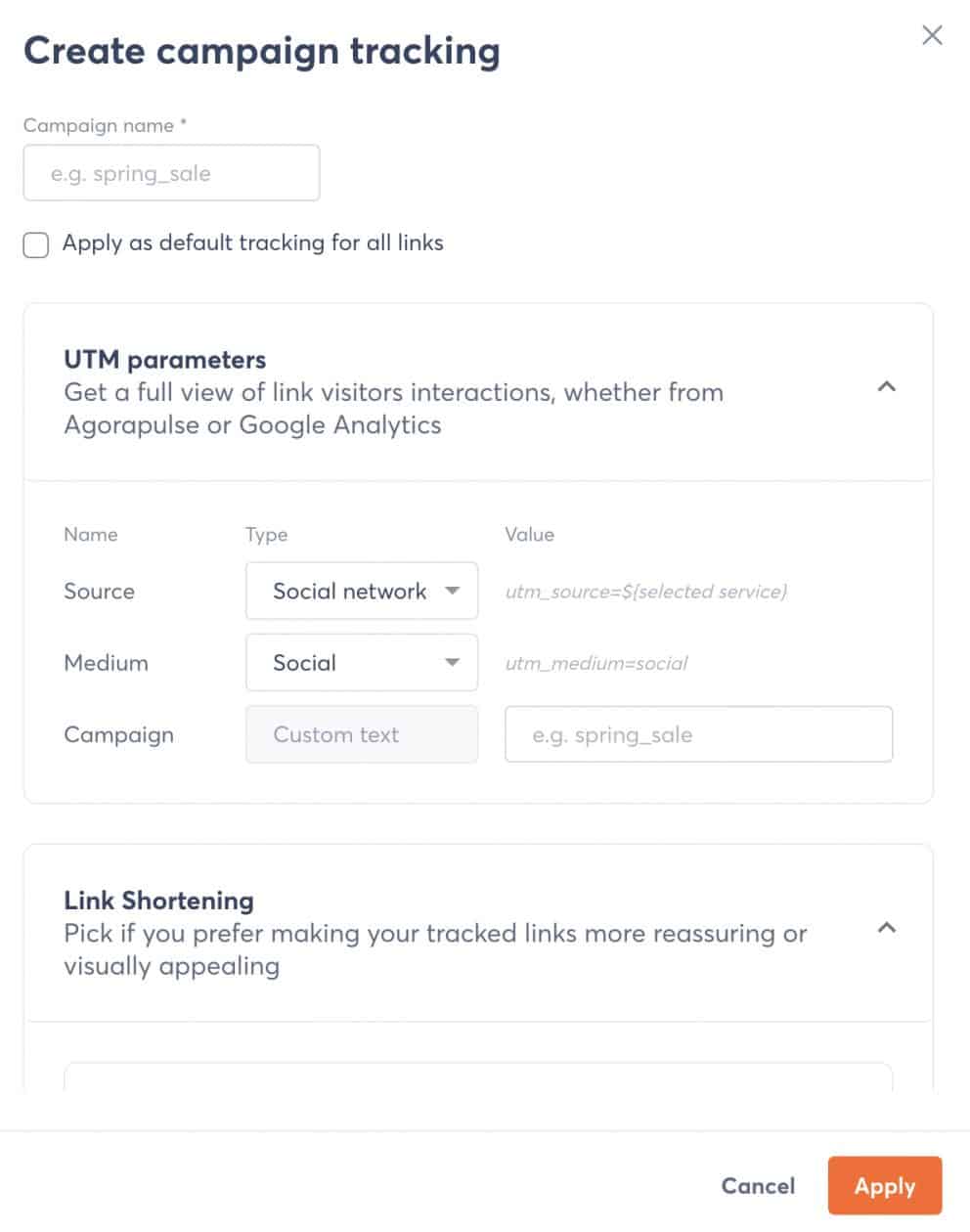The image size is (970, 1232).
Task: Close the Create campaign tracking dialog
Action: pos(932,36)
